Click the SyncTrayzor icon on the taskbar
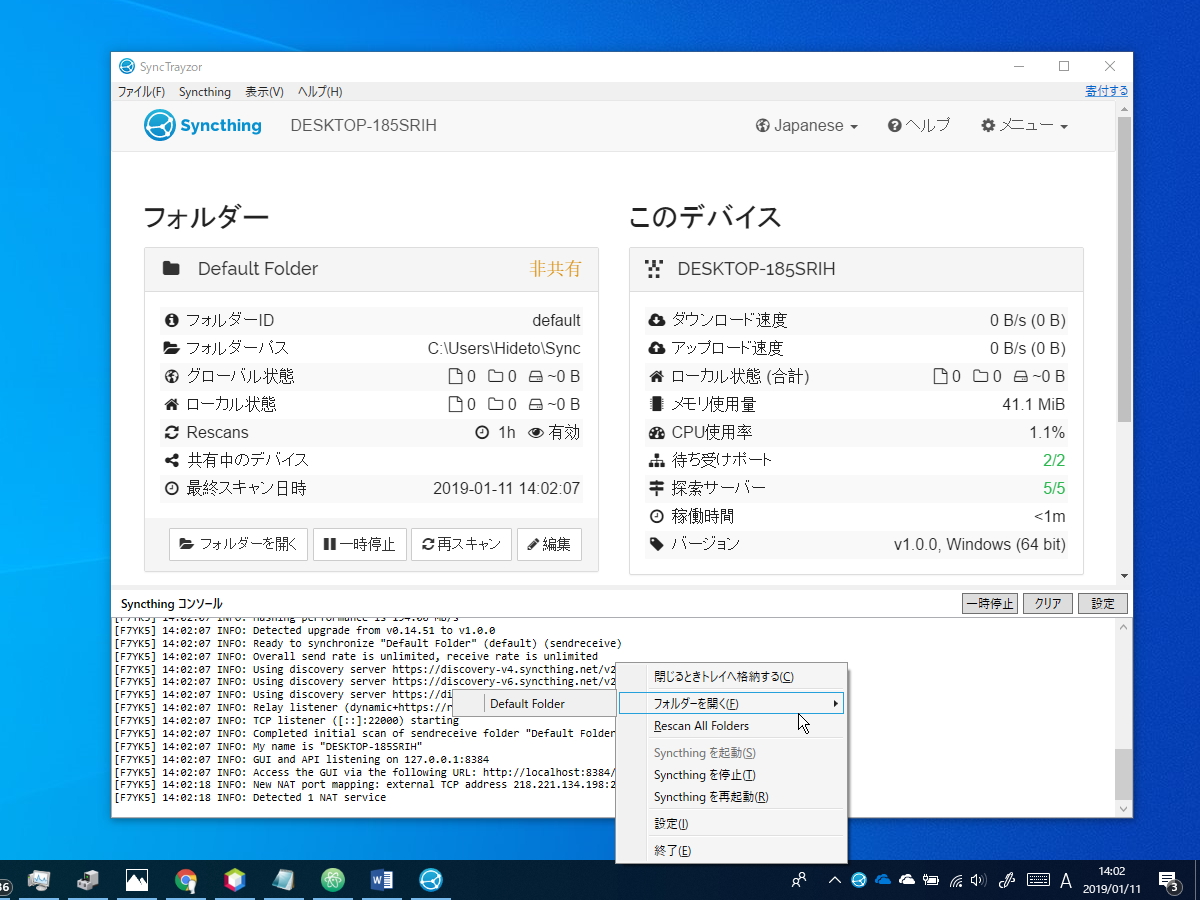Image resolution: width=1200 pixels, height=900 pixels. coord(430,880)
